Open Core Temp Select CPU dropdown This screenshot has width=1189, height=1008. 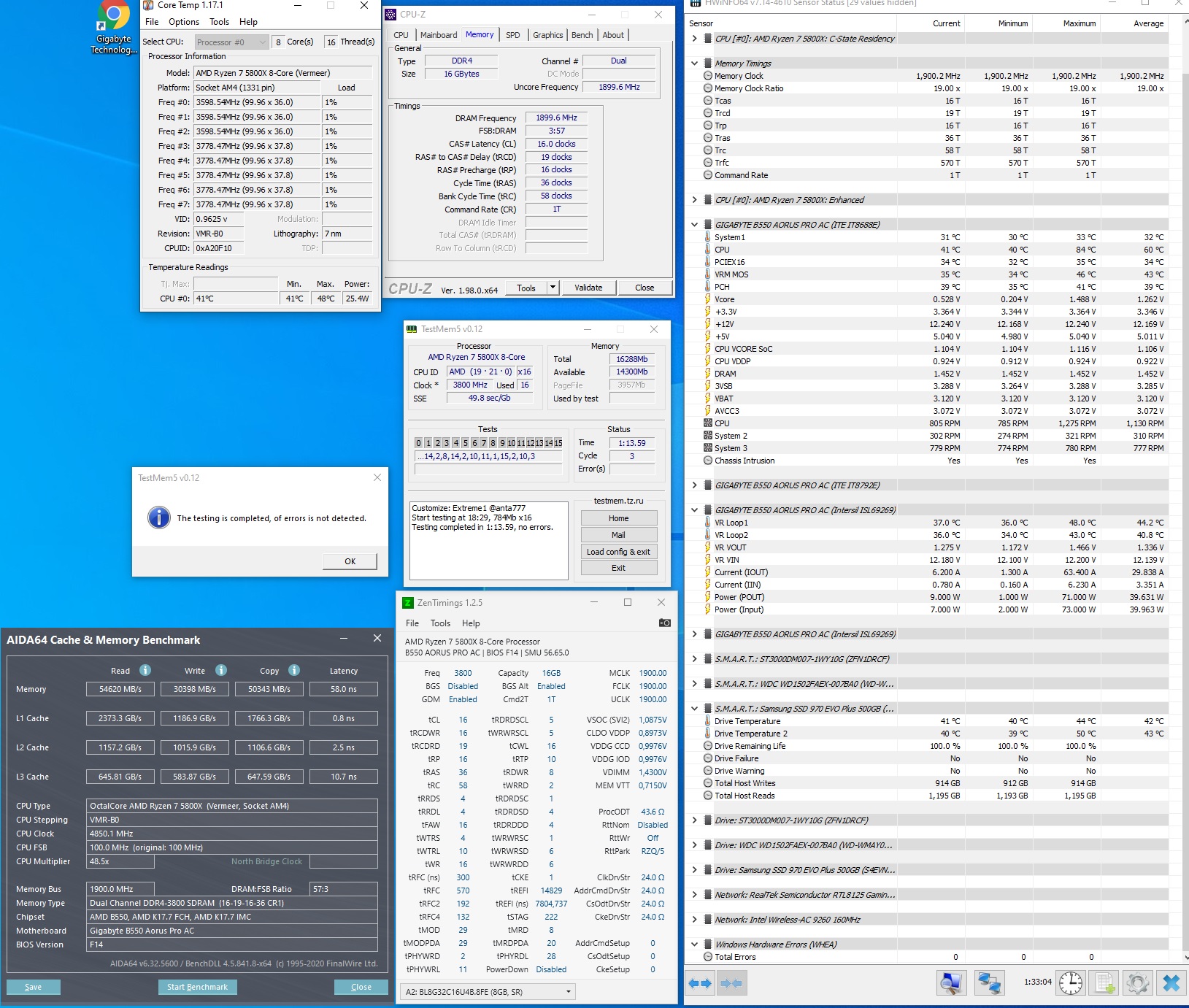click(231, 42)
